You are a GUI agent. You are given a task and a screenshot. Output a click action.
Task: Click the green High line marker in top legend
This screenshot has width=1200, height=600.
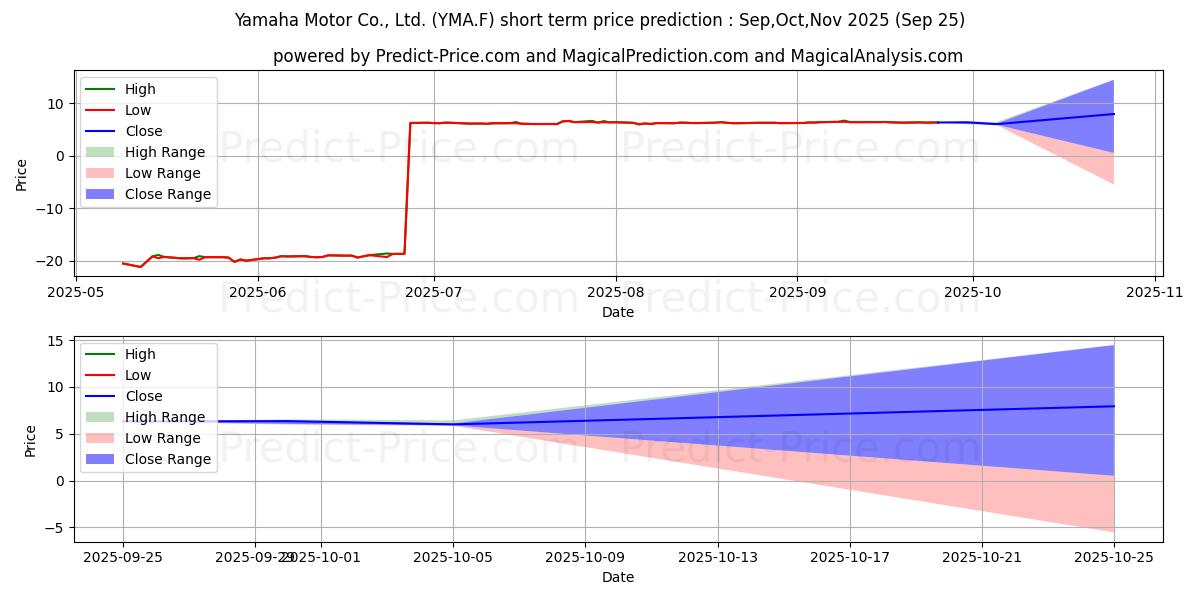tap(100, 90)
